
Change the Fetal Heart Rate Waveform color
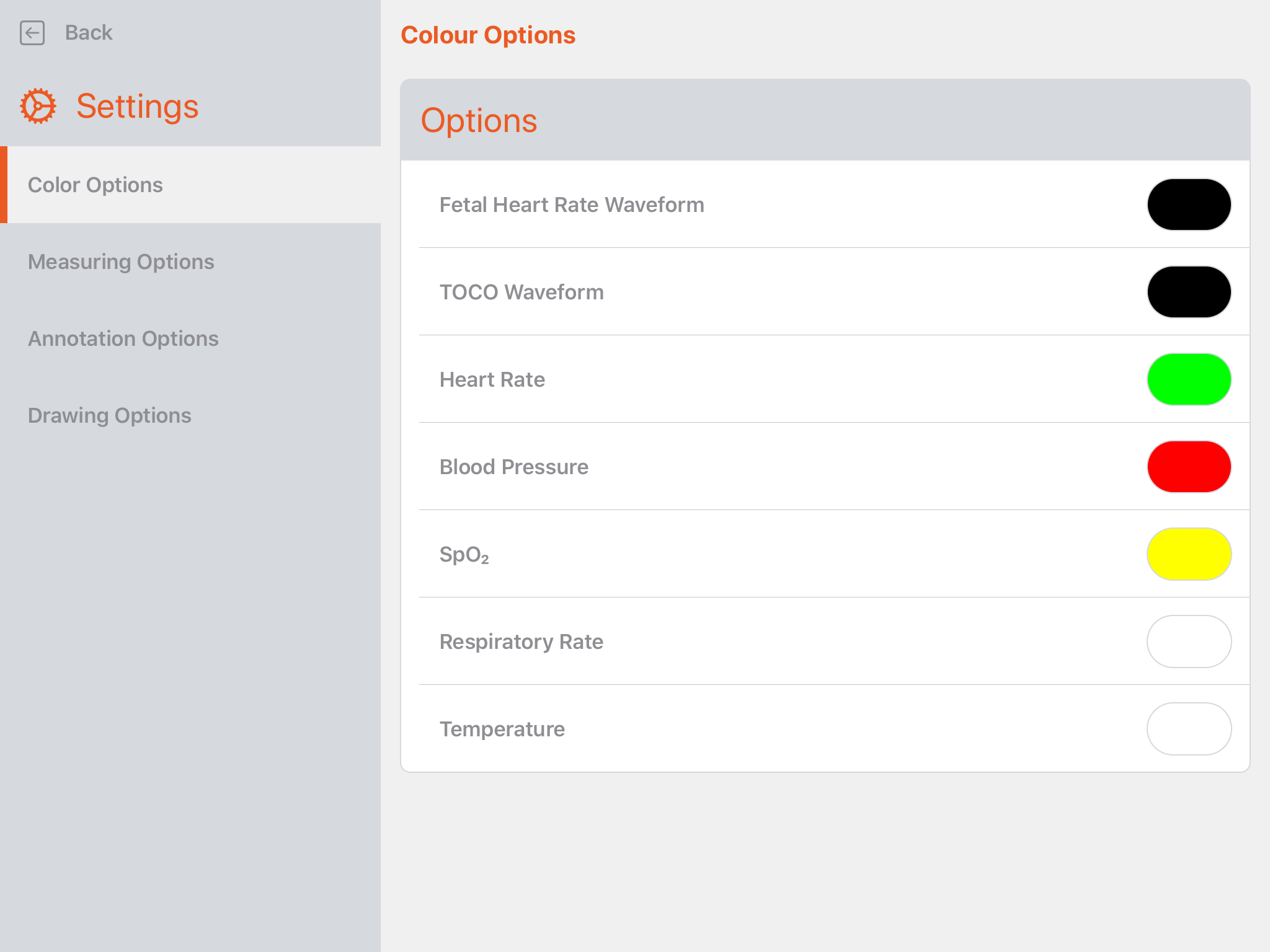coord(1188,204)
